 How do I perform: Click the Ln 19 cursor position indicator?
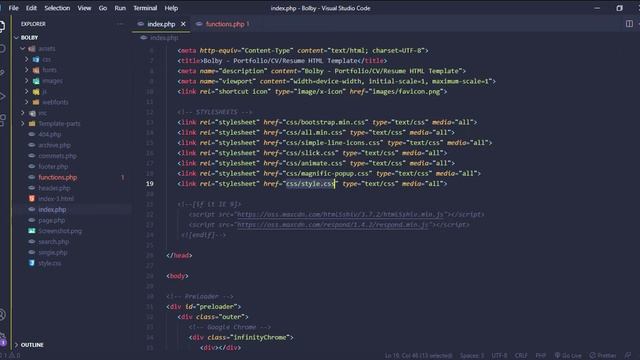click(418, 356)
